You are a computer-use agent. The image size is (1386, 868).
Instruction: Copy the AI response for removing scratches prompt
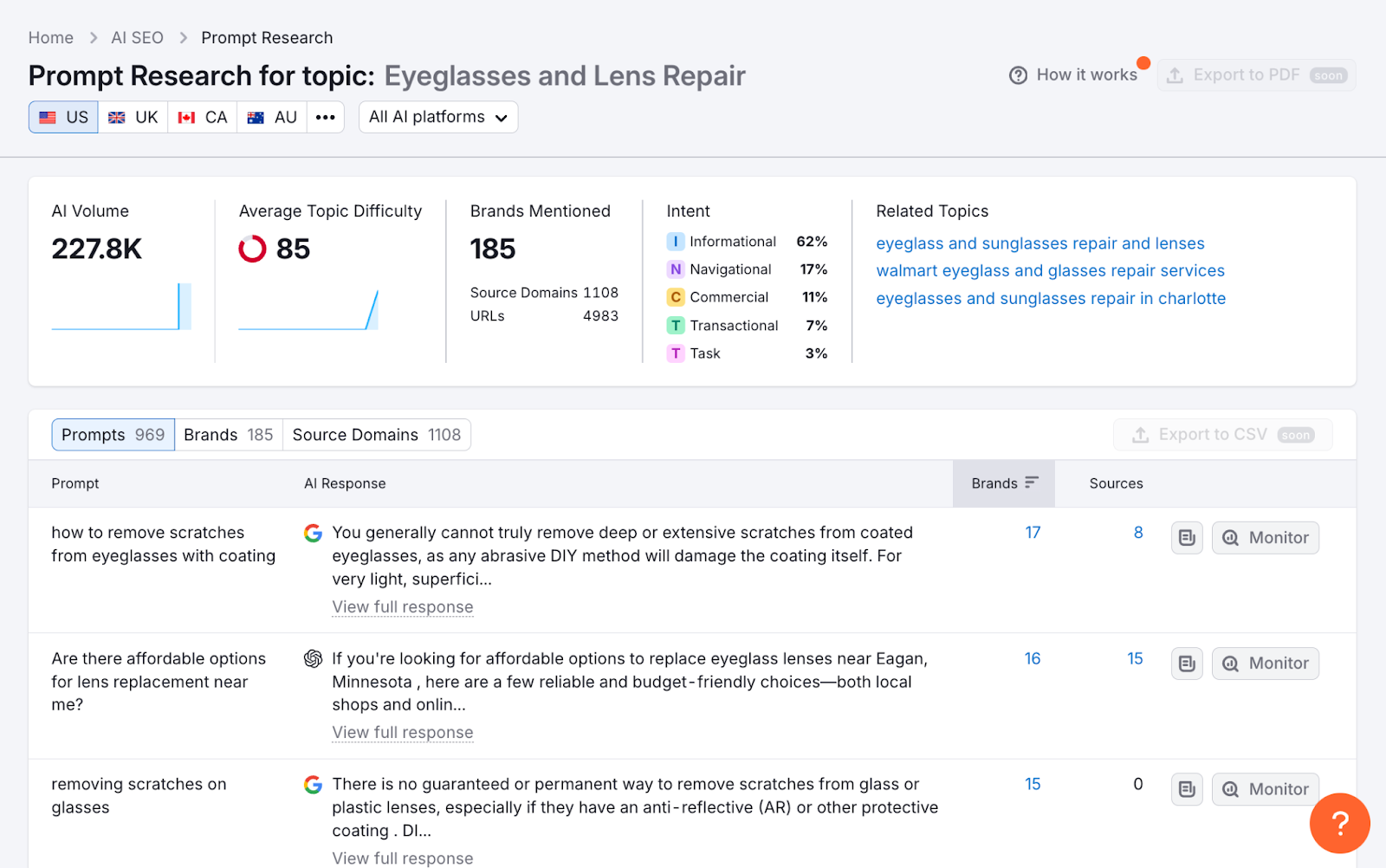click(1186, 789)
